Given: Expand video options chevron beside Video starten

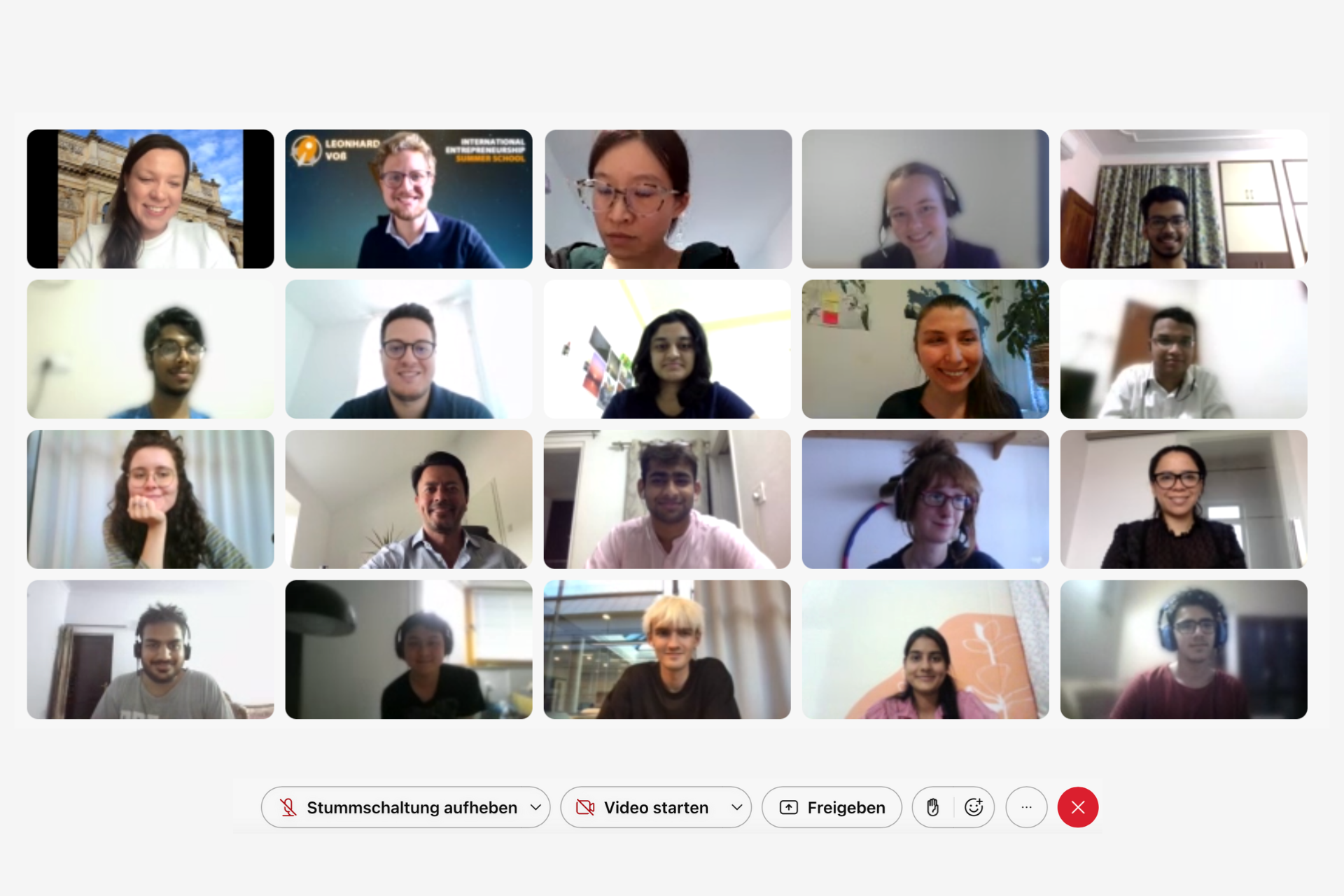Looking at the screenshot, I should pyautogui.click(x=736, y=807).
